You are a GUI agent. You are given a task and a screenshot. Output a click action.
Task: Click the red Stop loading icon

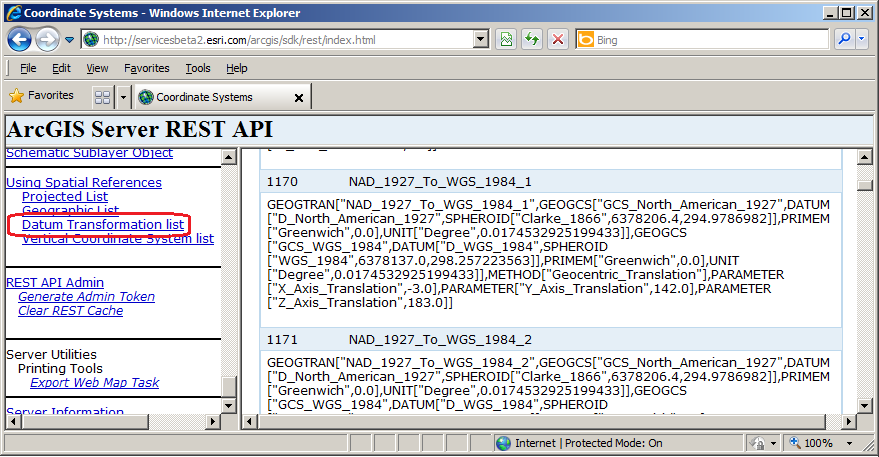pyautogui.click(x=558, y=40)
